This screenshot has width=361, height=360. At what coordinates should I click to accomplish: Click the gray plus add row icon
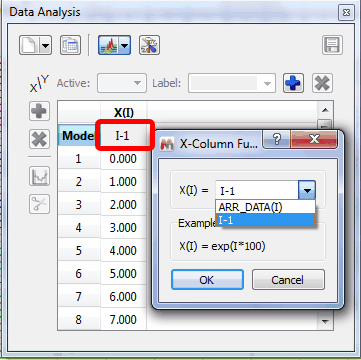click(39, 111)
